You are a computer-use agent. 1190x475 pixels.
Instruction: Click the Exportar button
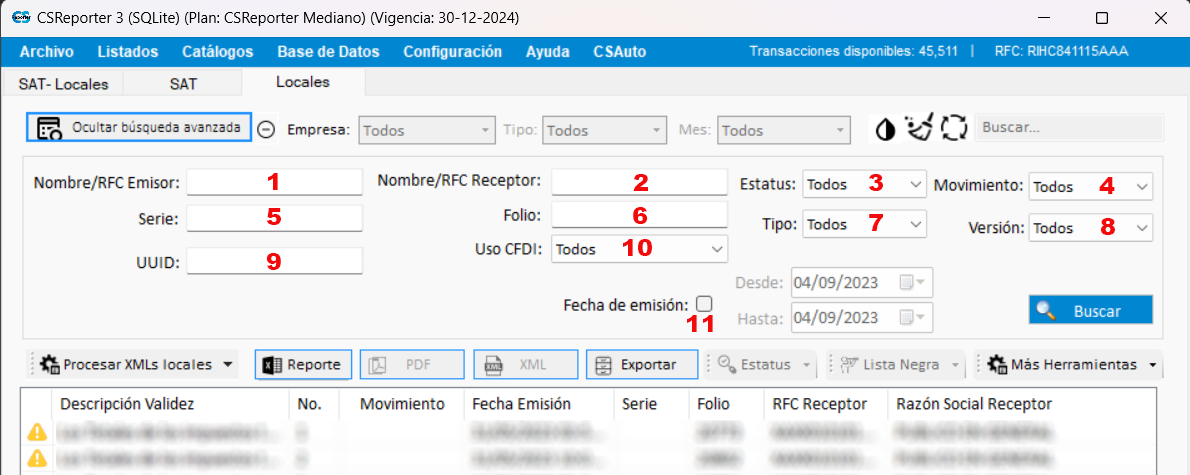641,364
